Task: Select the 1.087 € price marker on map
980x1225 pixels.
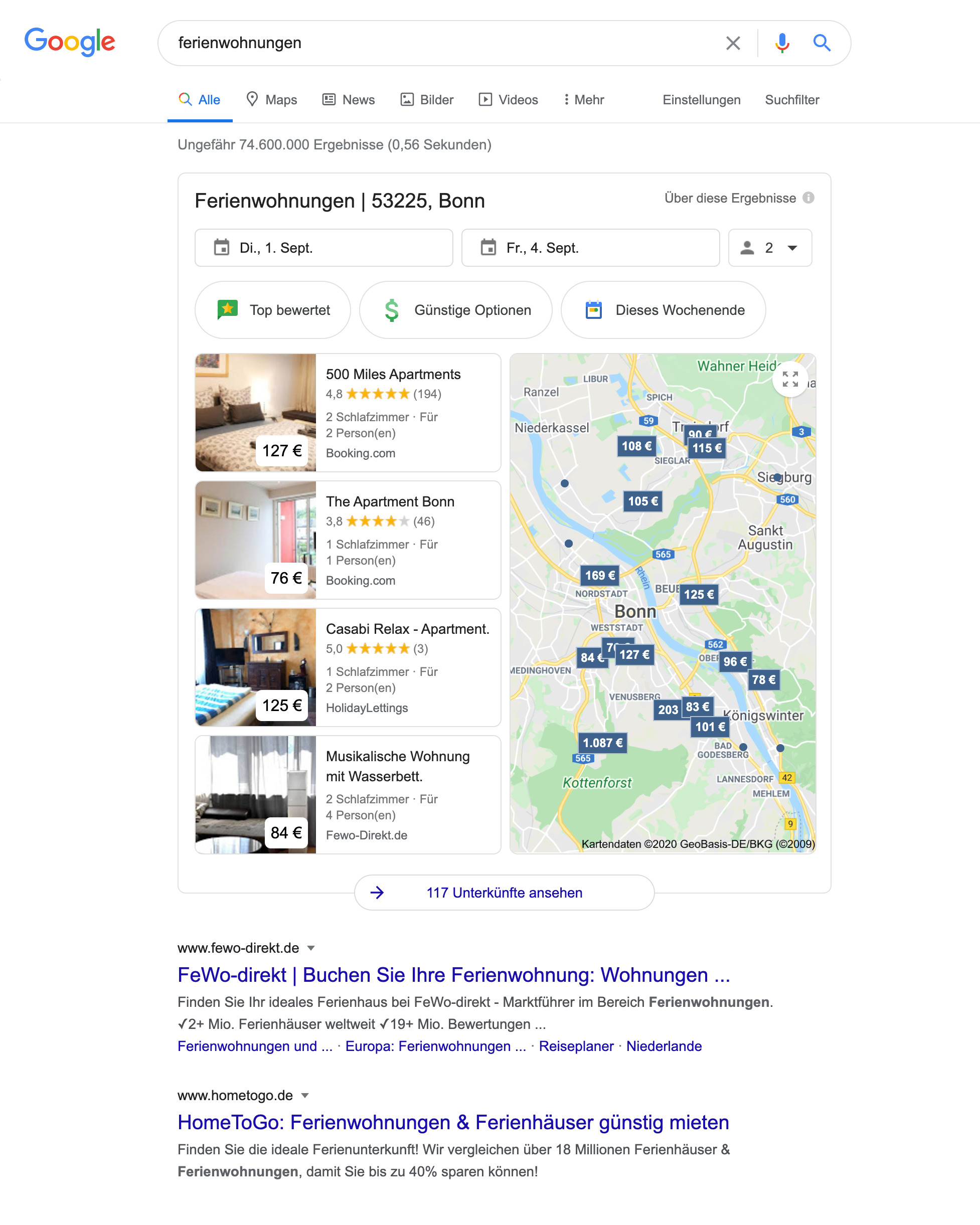Action: coord(602,743)
